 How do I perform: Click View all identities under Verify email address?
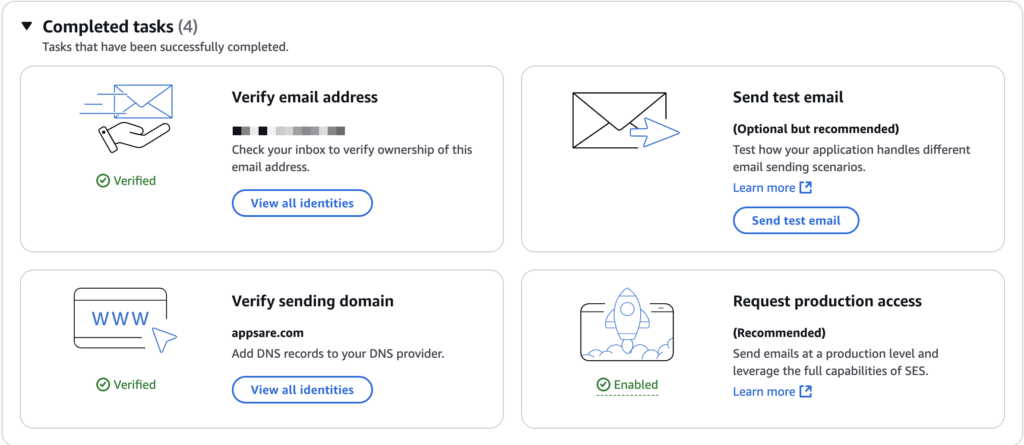302,203
